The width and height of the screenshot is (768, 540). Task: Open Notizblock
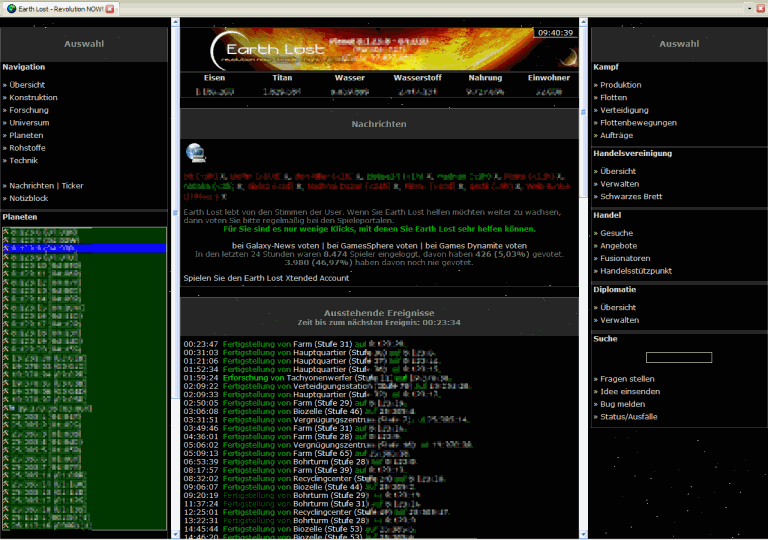pos(28,198)
